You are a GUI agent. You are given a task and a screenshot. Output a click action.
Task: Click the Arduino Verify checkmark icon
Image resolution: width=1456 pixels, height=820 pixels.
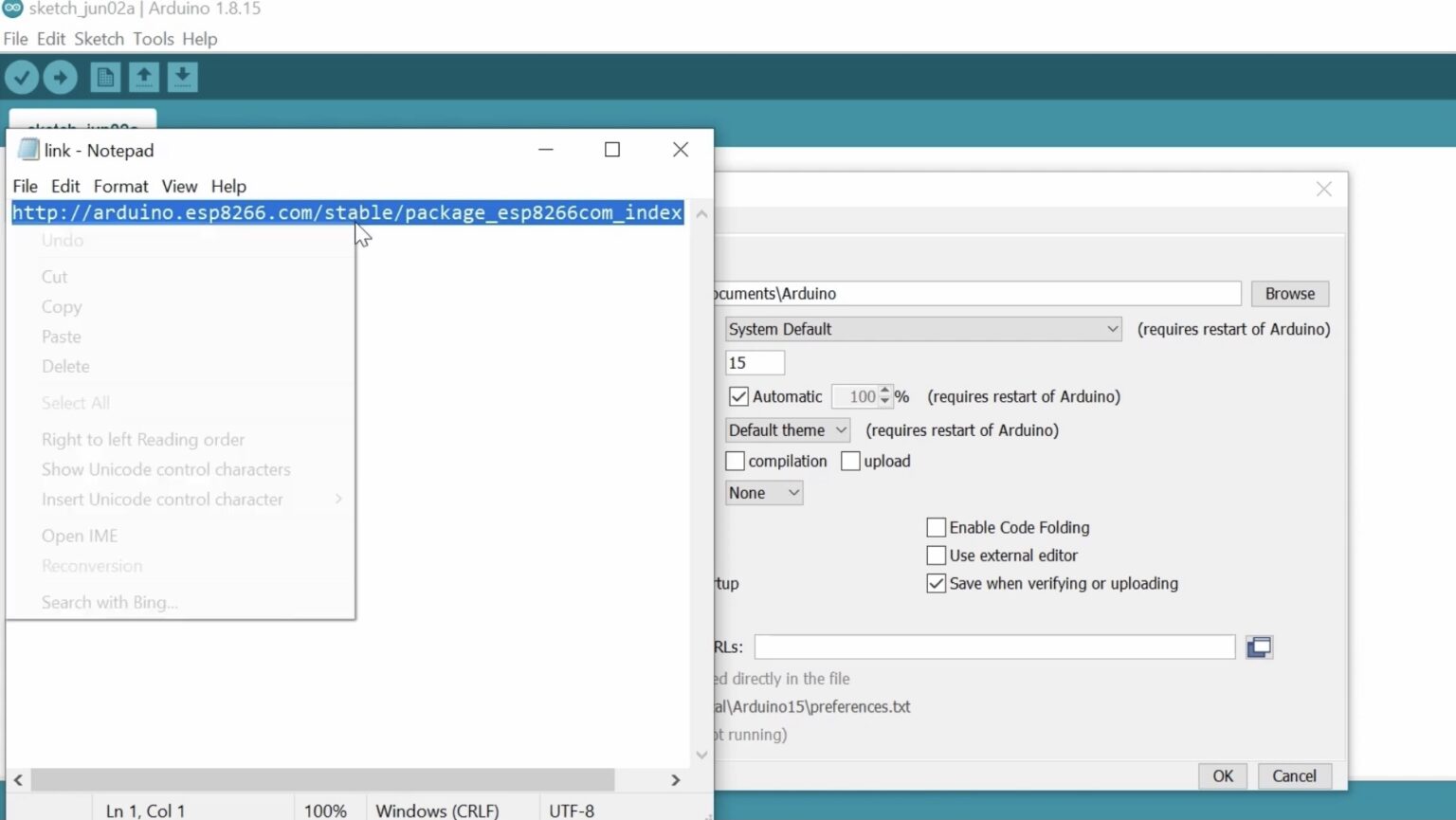pyautogui.click(x=22, y=77)
